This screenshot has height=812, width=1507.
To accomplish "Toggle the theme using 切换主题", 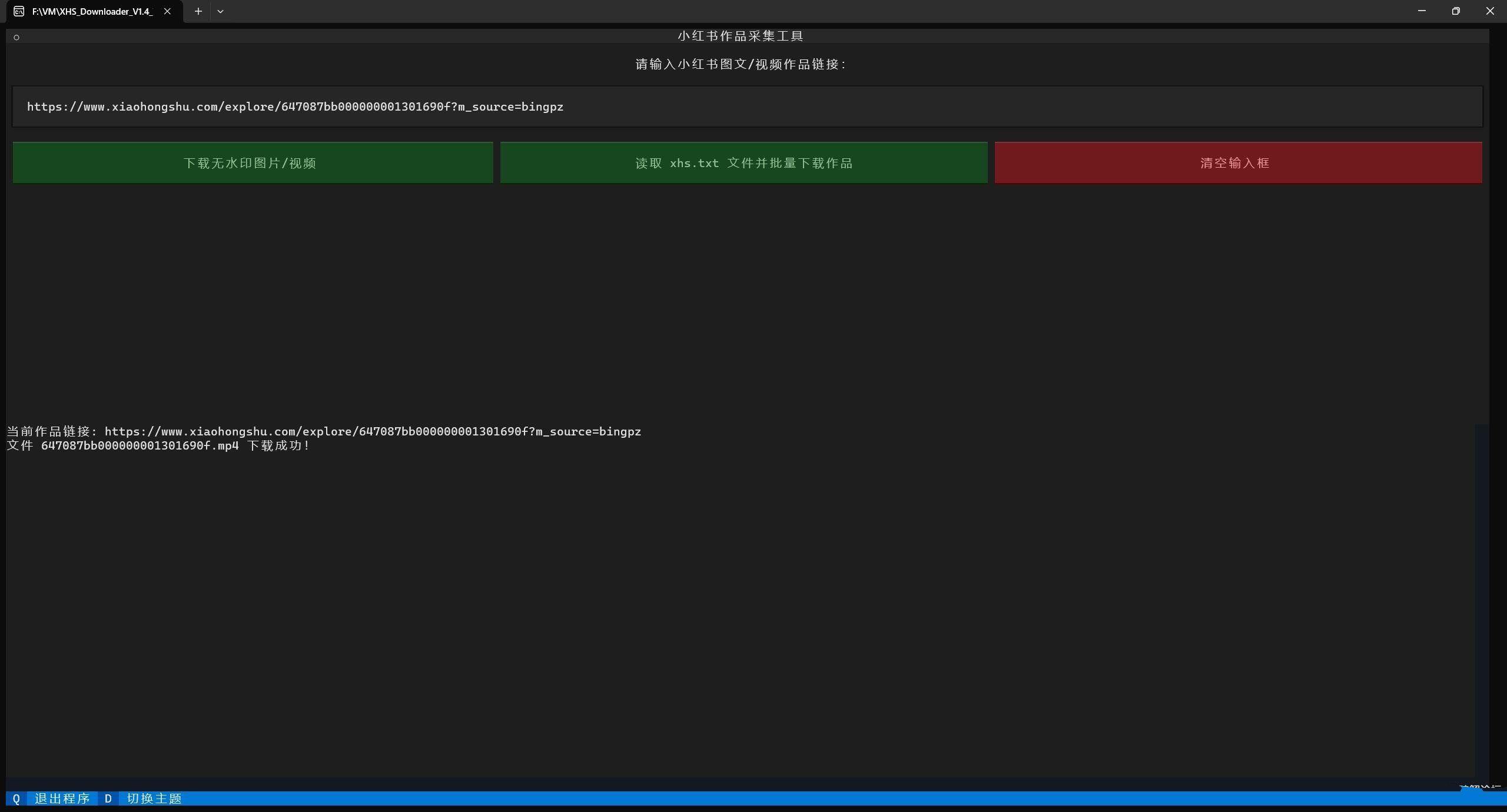I will coord(153,798).
